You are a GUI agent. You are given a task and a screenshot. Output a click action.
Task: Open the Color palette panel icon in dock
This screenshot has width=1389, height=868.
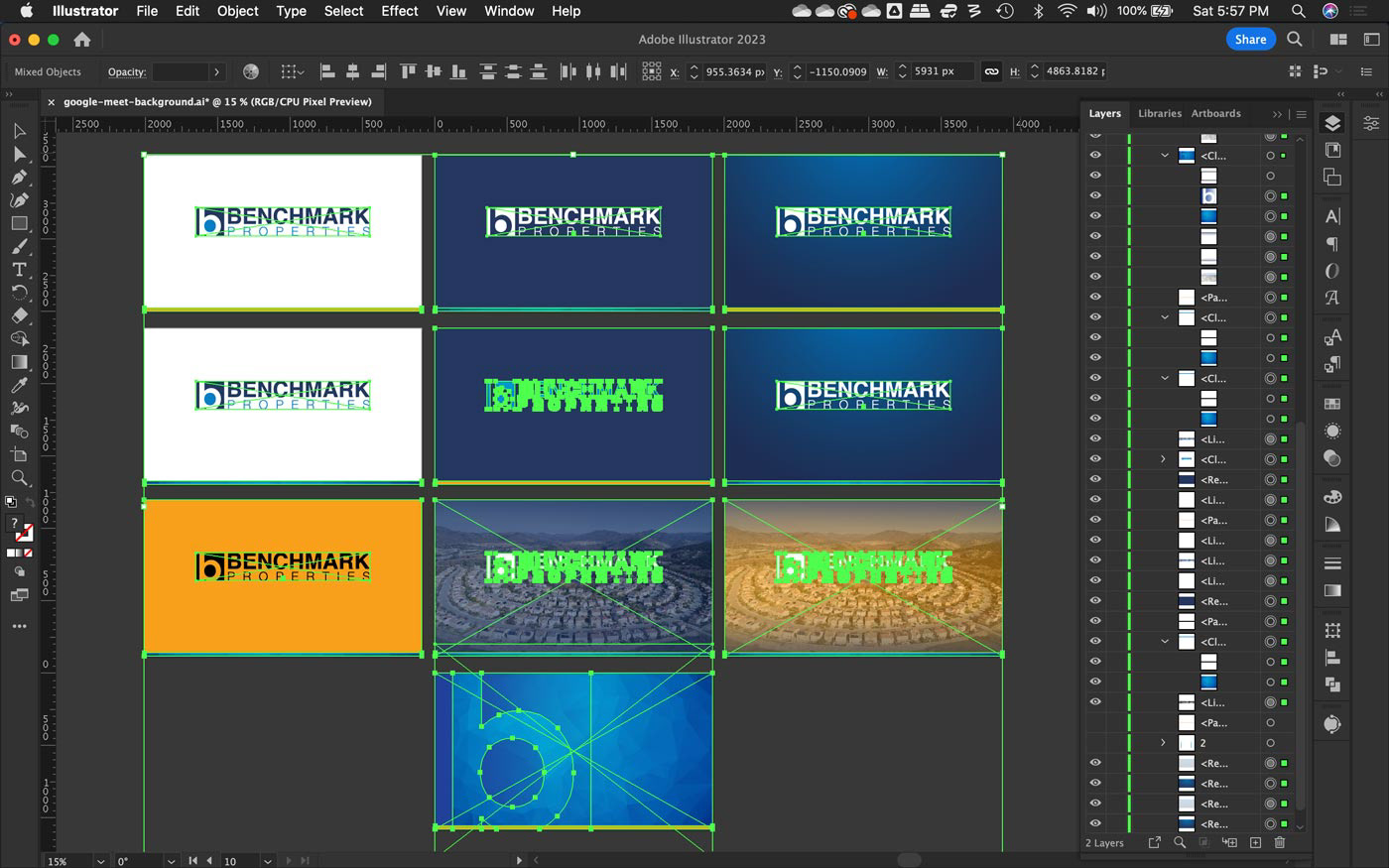[1332, 497]
